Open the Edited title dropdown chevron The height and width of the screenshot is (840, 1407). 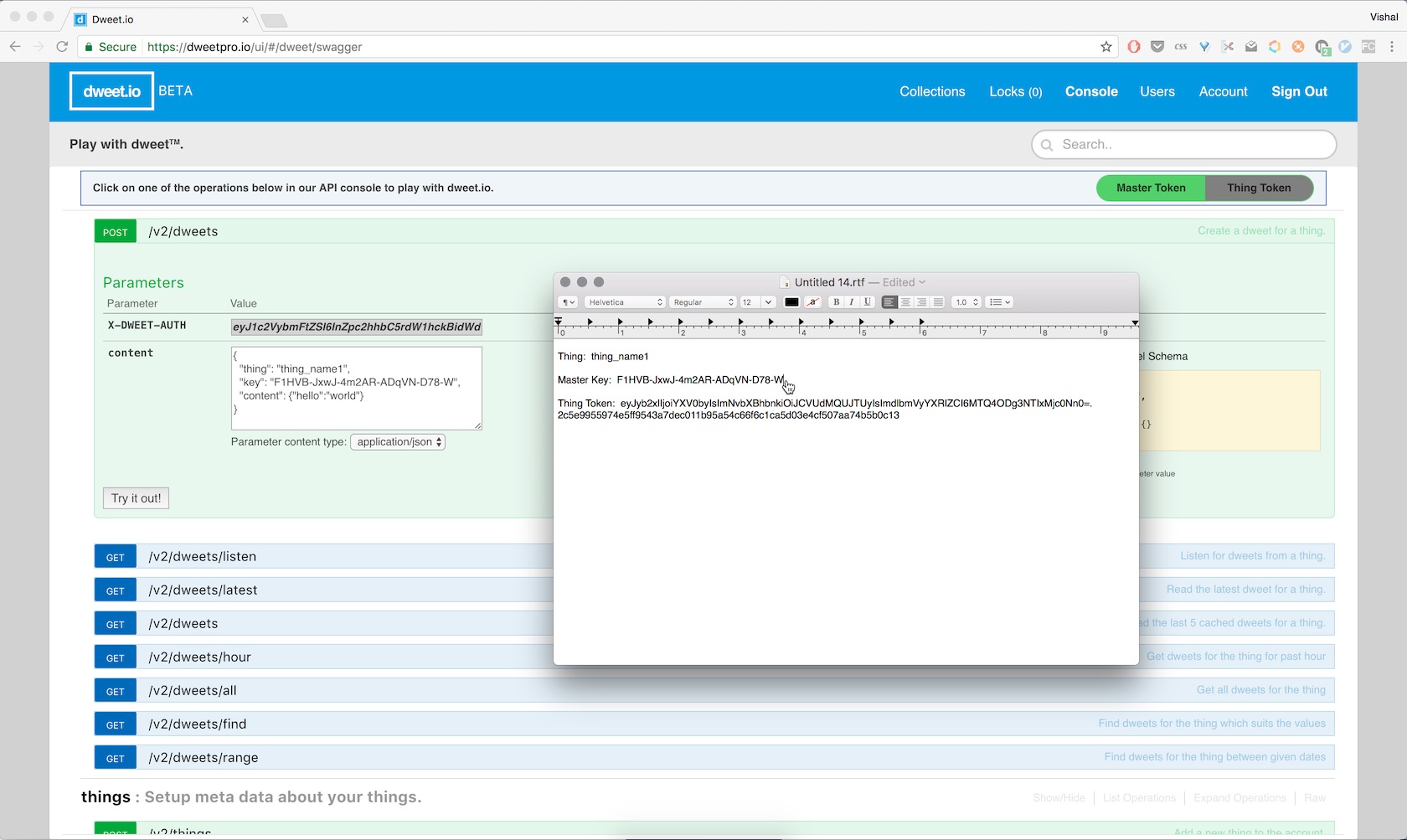coord(922,282)
